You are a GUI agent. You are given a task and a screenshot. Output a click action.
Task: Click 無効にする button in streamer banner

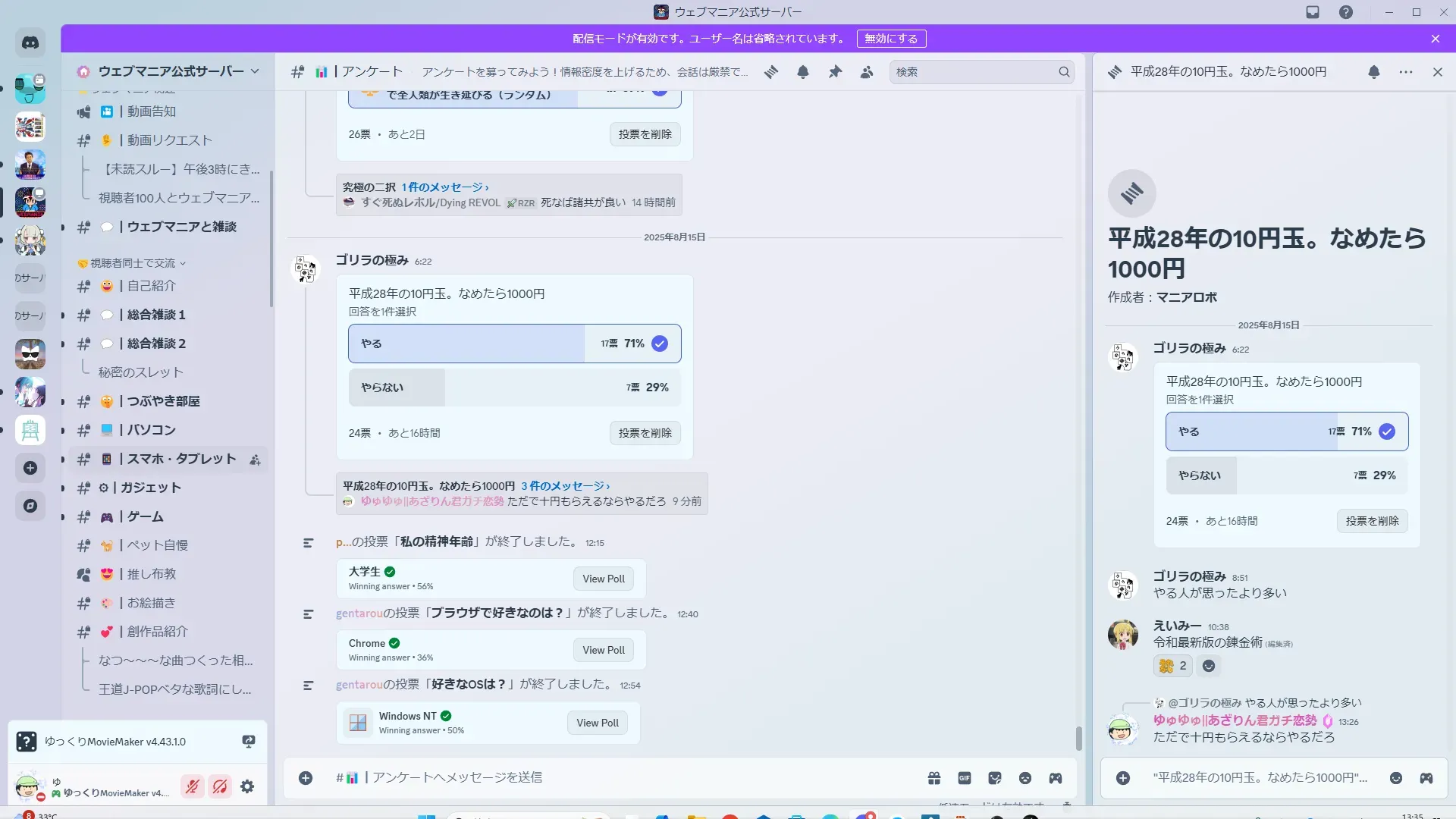tap(891, 39)
